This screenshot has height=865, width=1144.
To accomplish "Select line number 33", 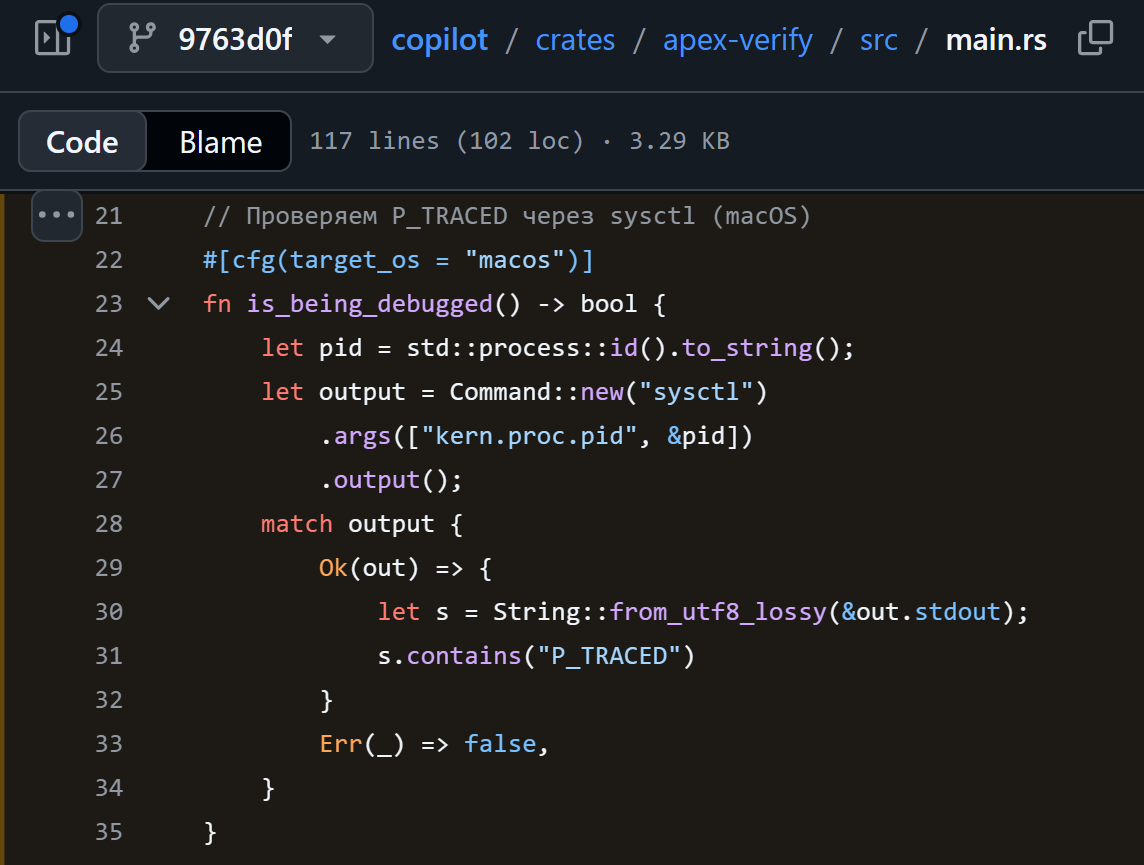I will pyautogui.click(x=109, y=743).
